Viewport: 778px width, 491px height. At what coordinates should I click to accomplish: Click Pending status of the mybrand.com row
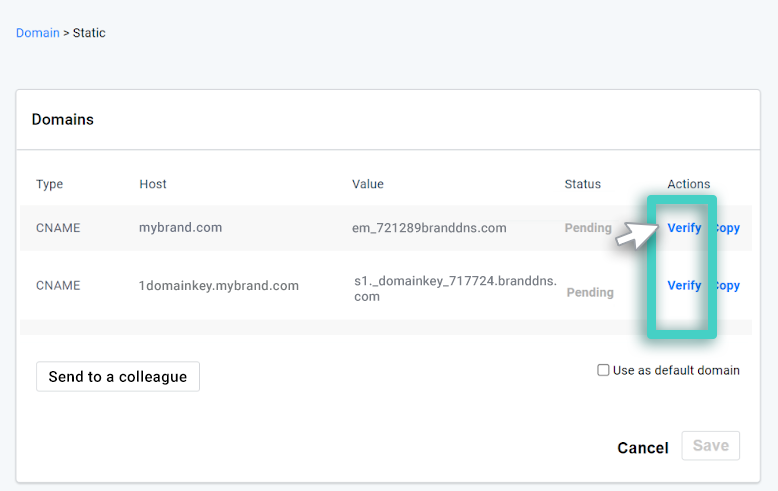pyautogui.click(x=588, y=228)
